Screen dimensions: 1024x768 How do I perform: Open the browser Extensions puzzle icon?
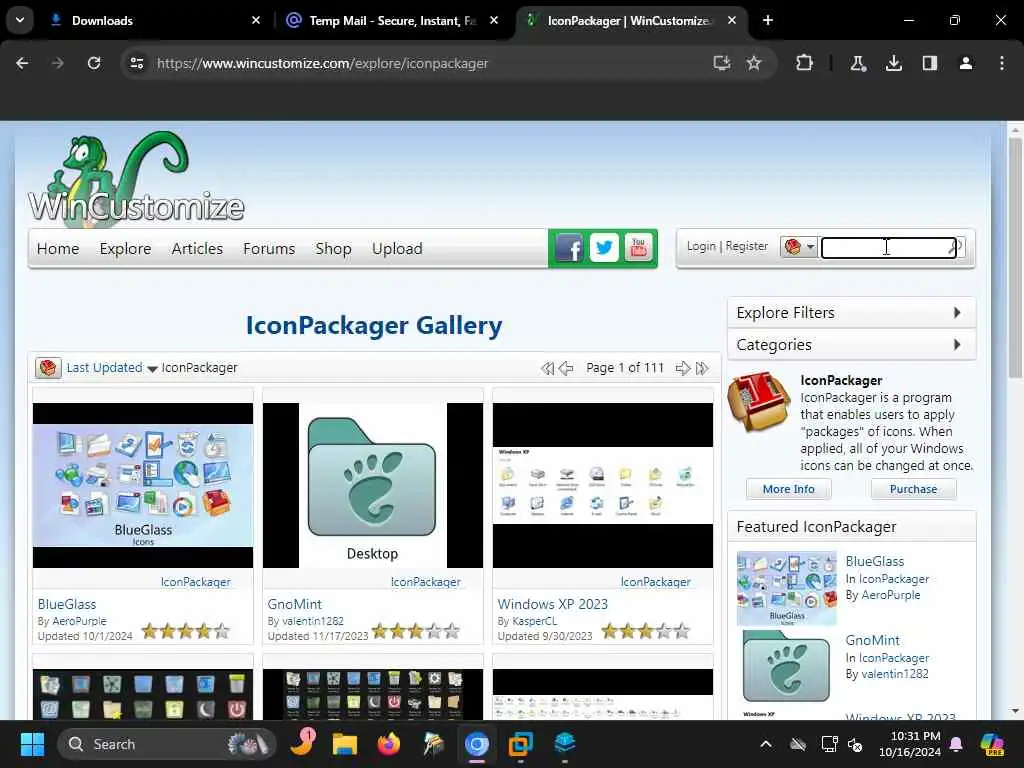click(x=804, y=63)
